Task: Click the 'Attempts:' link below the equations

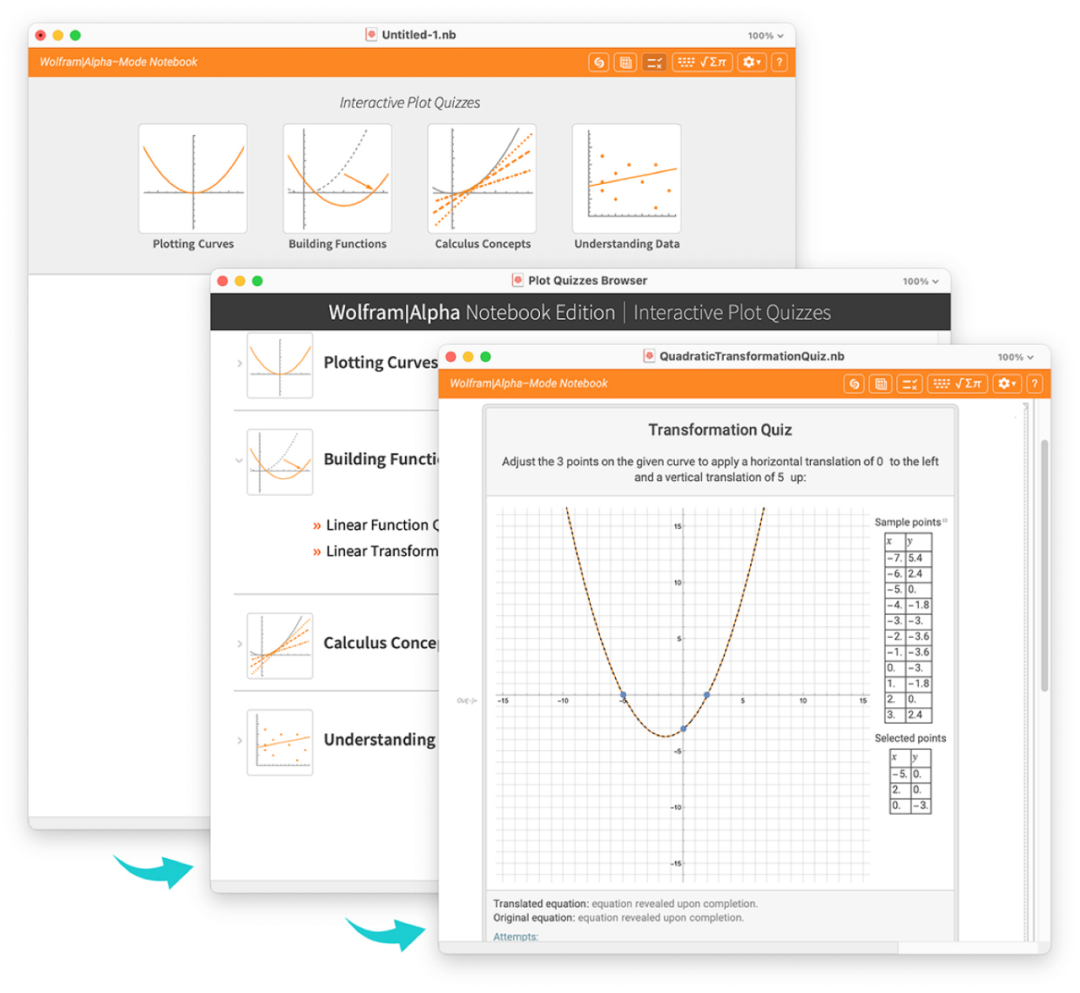Action: pos(516,937)
